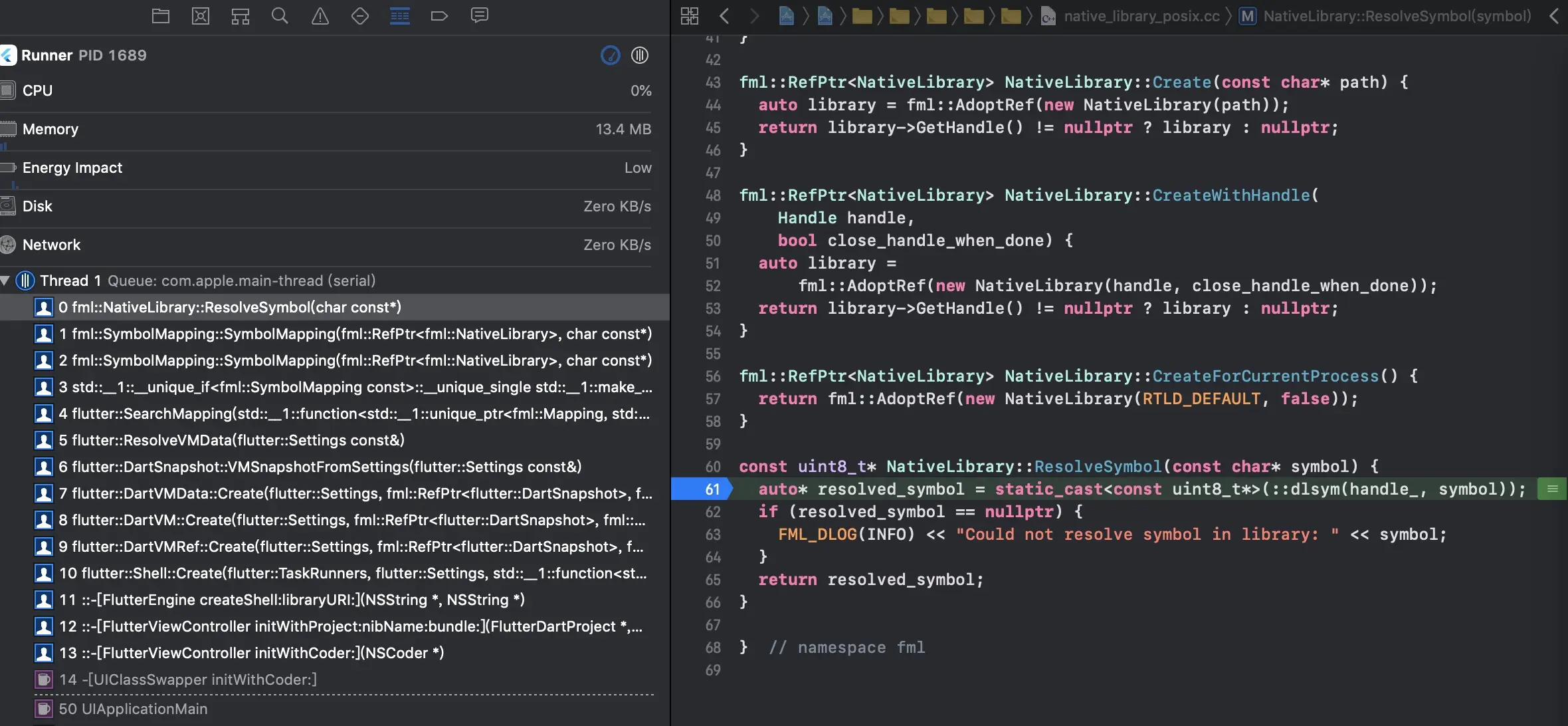Click the Memory gauge icon
Screen dimensions: 1568x726
click(x=7, y=129)
